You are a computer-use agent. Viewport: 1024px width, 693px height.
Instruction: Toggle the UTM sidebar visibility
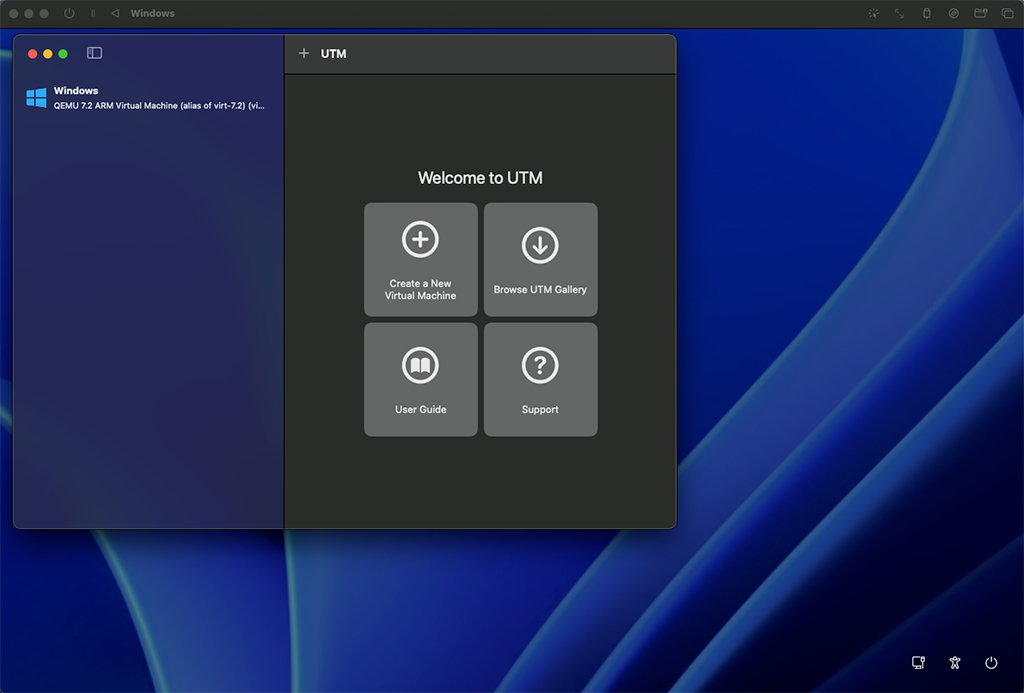coord(94,53)
